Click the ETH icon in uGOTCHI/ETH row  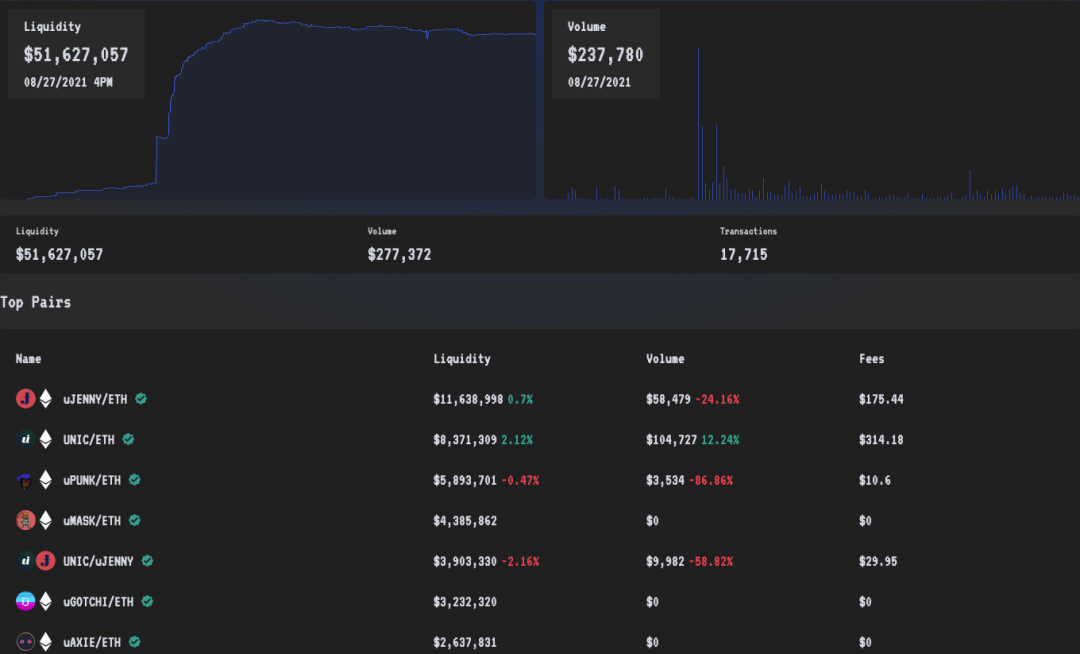[45, 602]
